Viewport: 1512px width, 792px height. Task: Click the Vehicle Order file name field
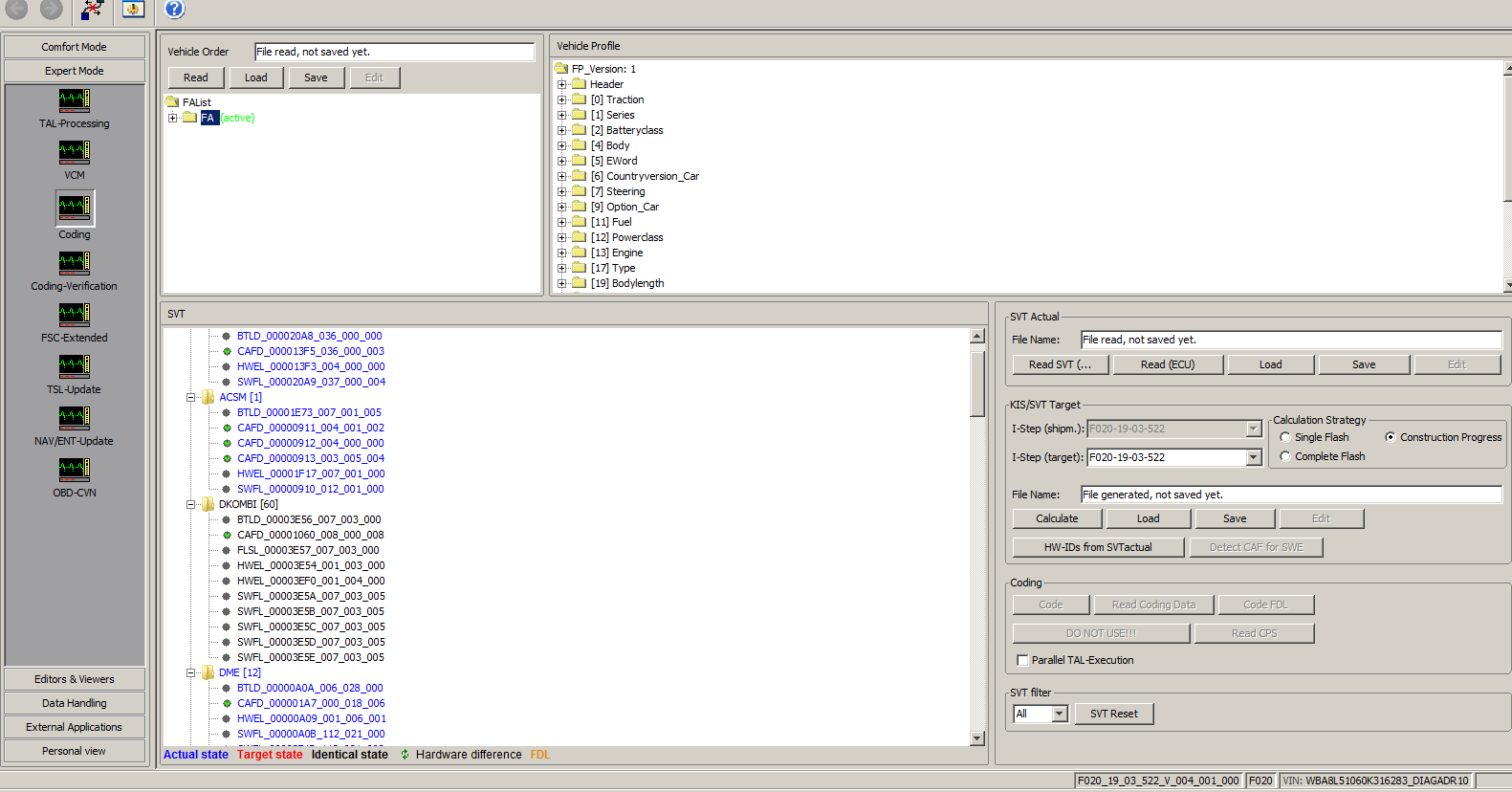(394, 52)
